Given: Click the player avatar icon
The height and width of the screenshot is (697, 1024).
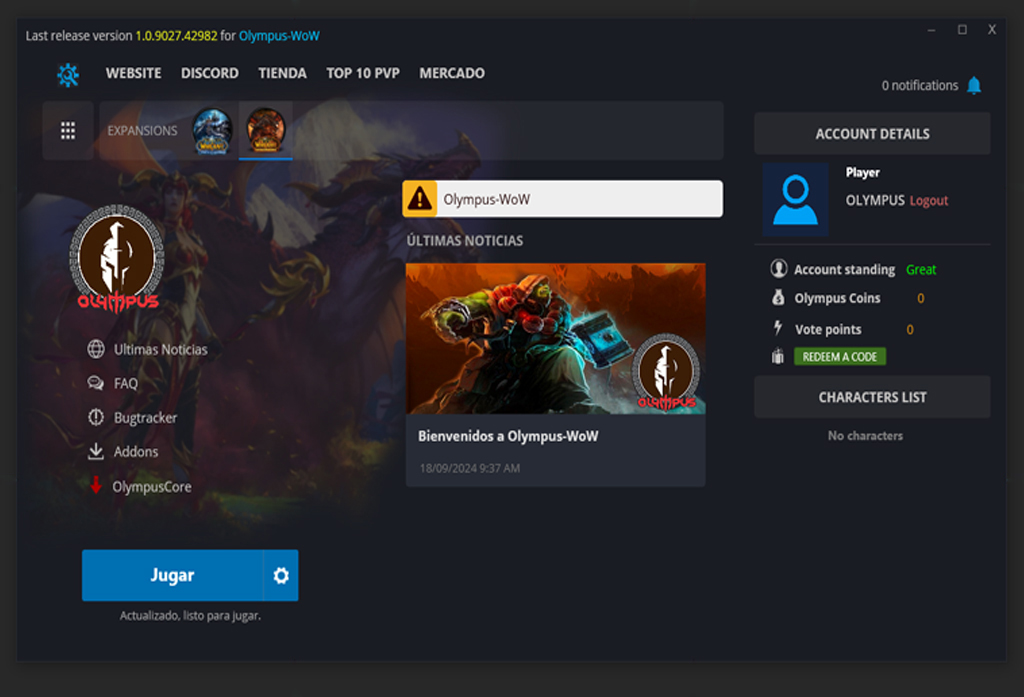Looking at the screenshot, I should (795, 200).
